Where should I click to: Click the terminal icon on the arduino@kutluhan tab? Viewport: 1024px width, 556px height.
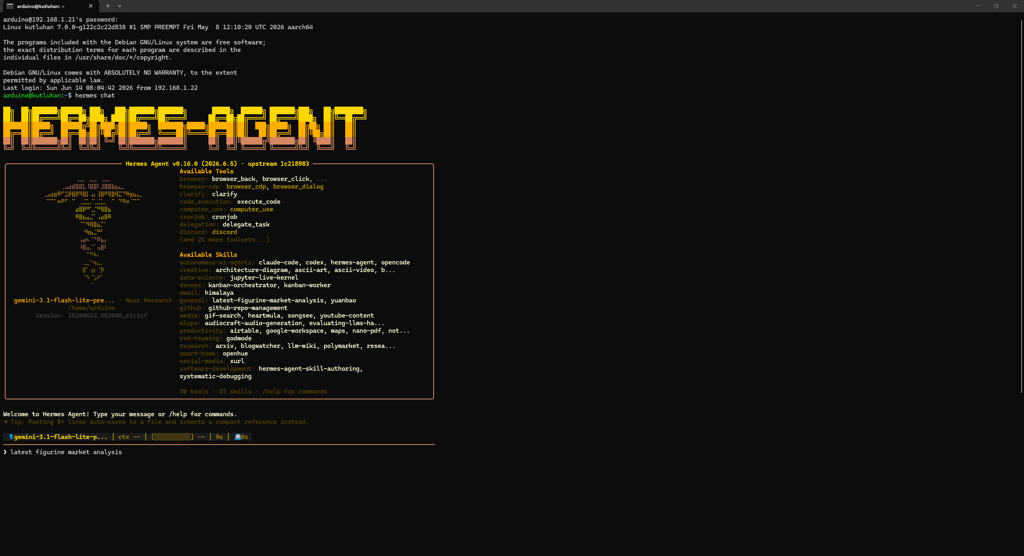pyautogui.click(x=9, y=6)
